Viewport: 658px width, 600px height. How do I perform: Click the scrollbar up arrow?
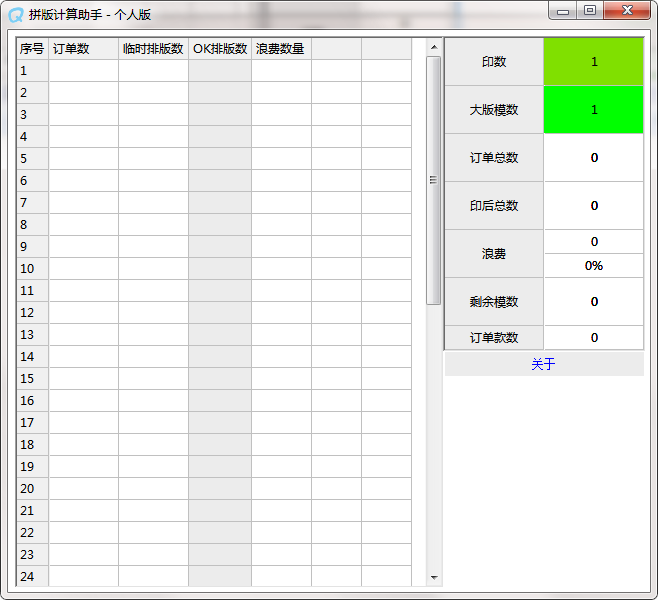(434, 47)
